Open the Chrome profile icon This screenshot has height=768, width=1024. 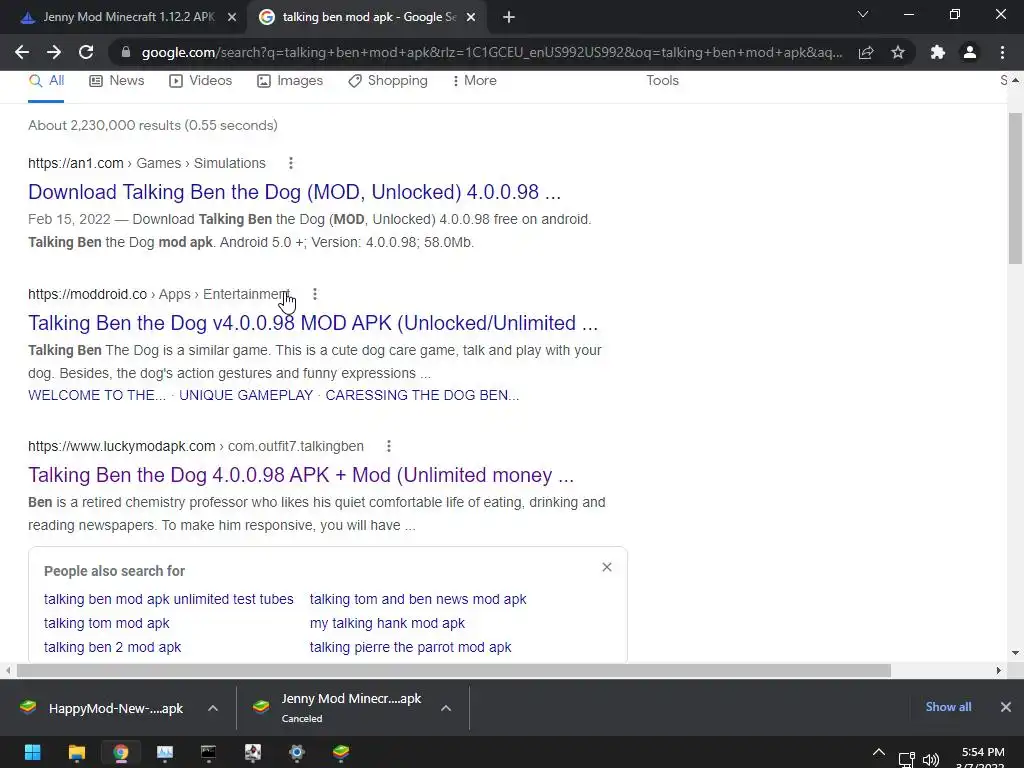pos(970,52)
